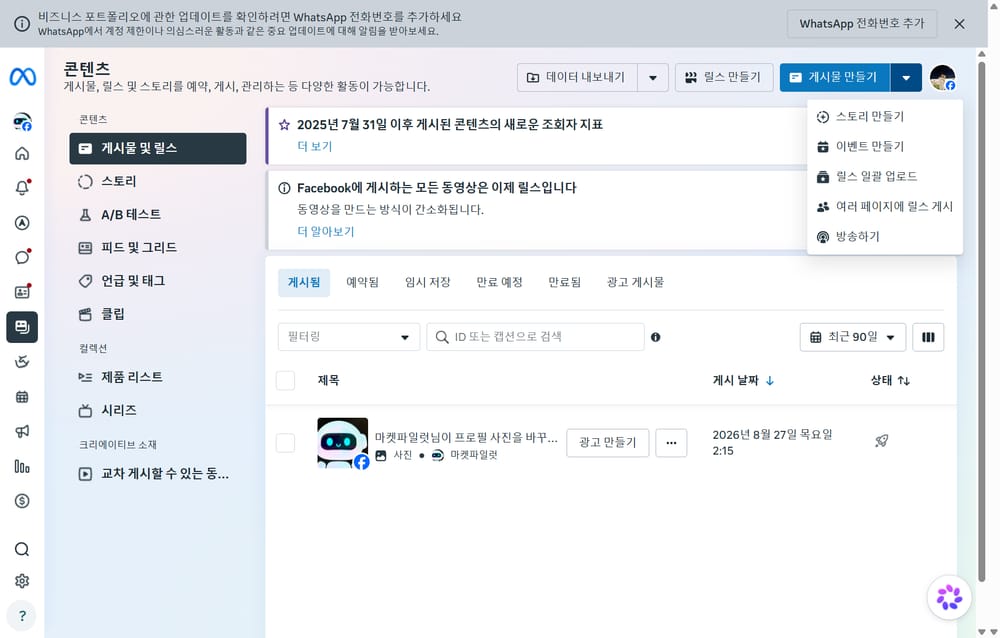Viewport: 1000px width, 638px height.
Task: Open 피드 및 그리드 in sidebar
Action: [158, 248]
